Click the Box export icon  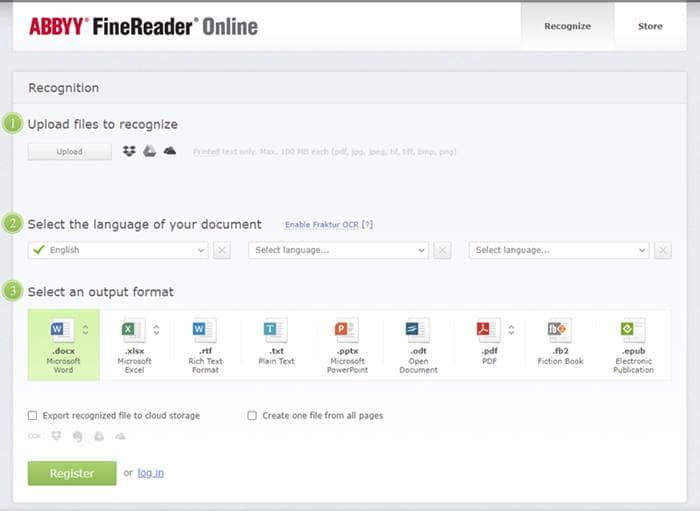coord(34,436)
